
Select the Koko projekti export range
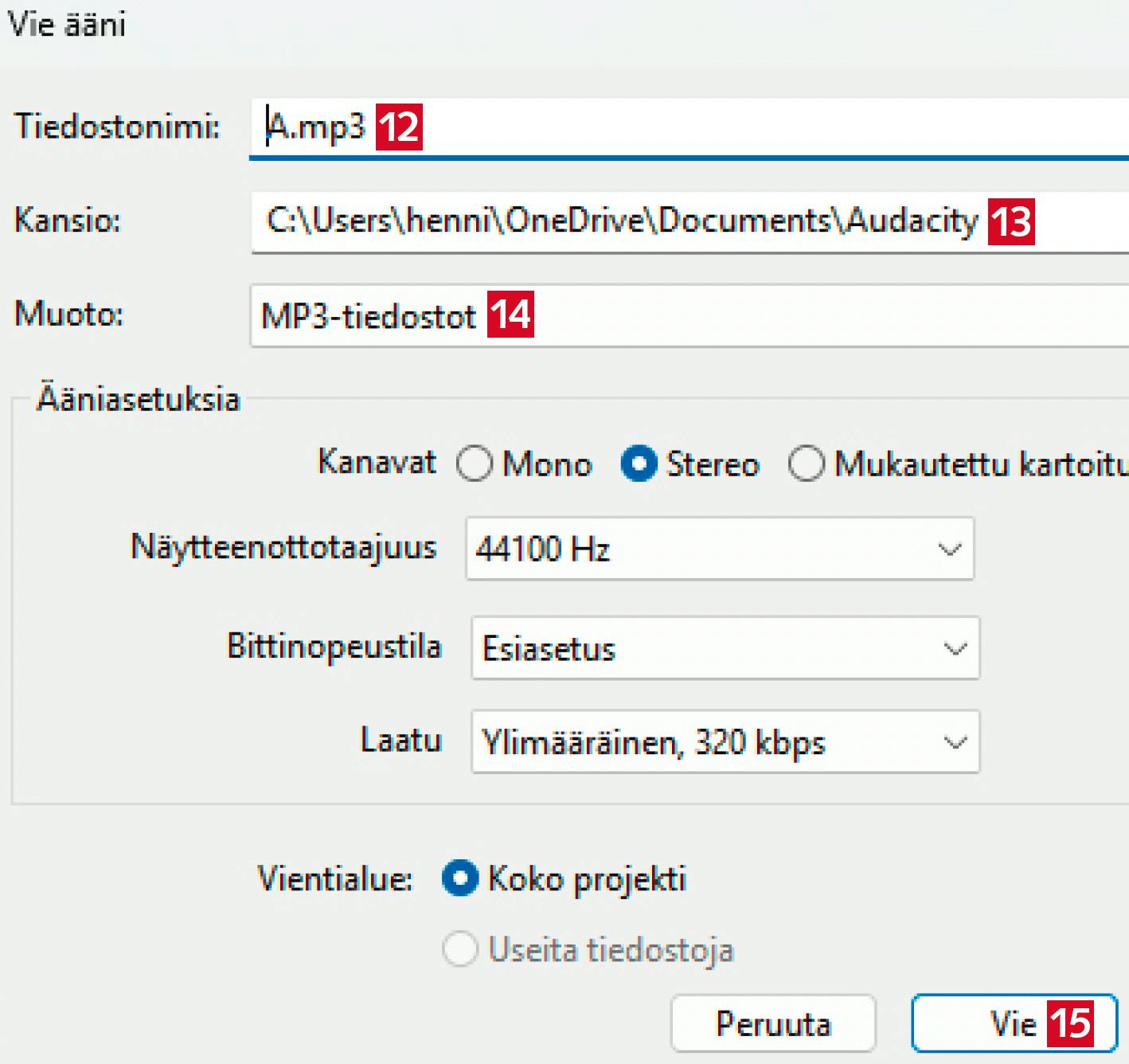pyautogui.click(x=460, y=878)
